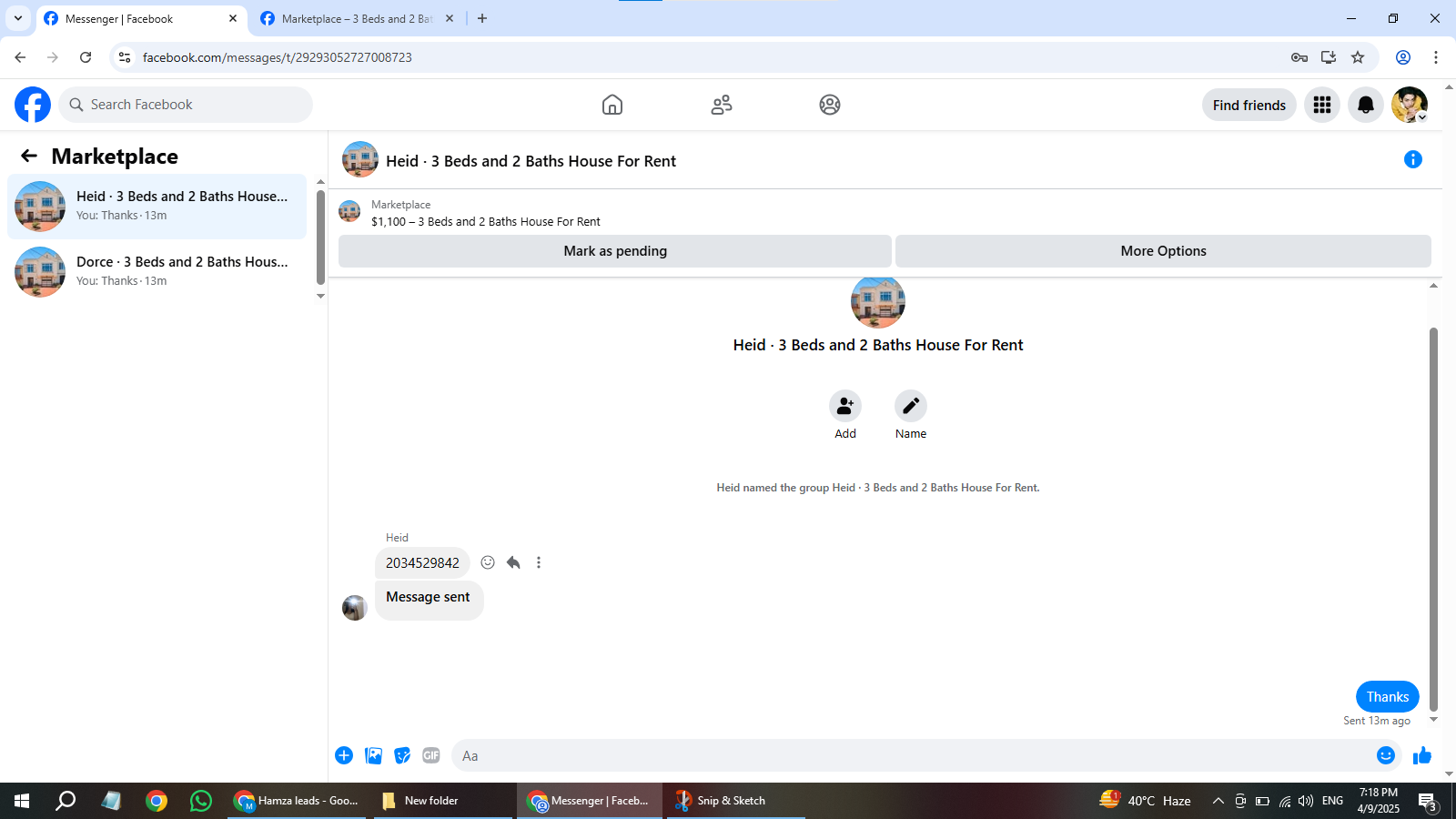Click the ENG language indicator
Image resolution: width=1456 pixels, height=819 pixels.
[x=1332, y=801]
